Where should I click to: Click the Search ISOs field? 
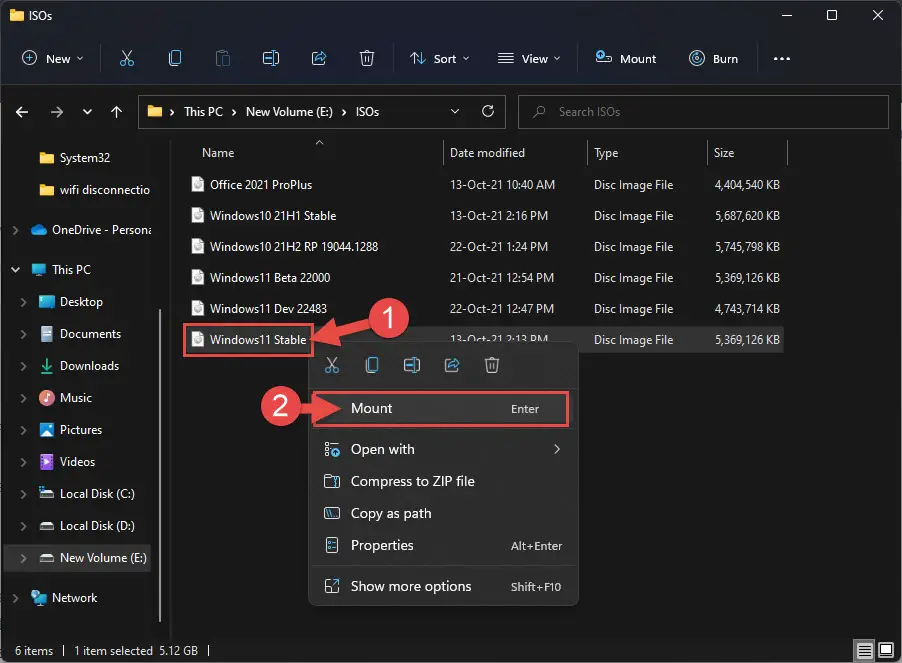(x=703, y=112)
